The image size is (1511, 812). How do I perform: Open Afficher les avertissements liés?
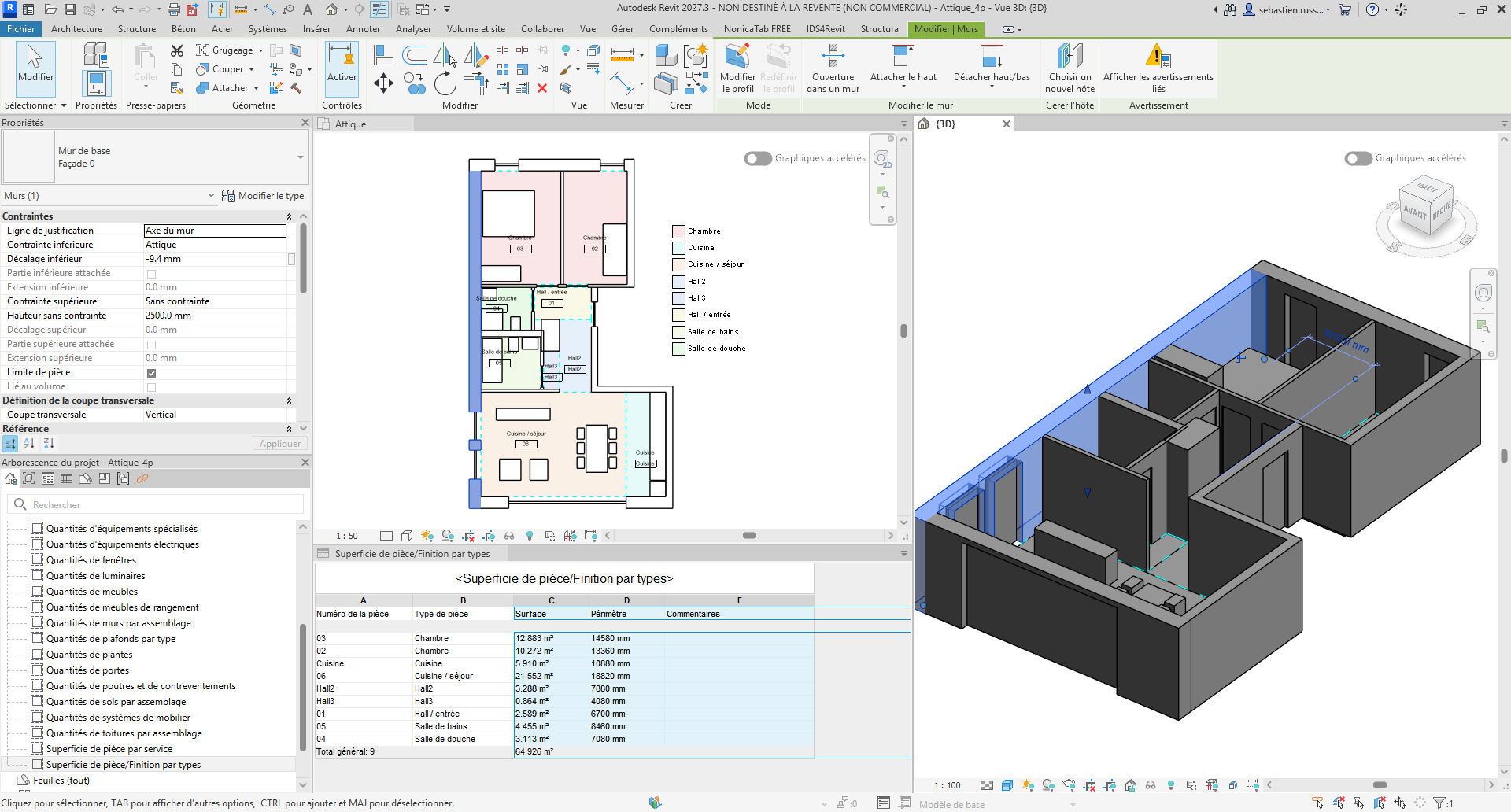[1158, 68]
